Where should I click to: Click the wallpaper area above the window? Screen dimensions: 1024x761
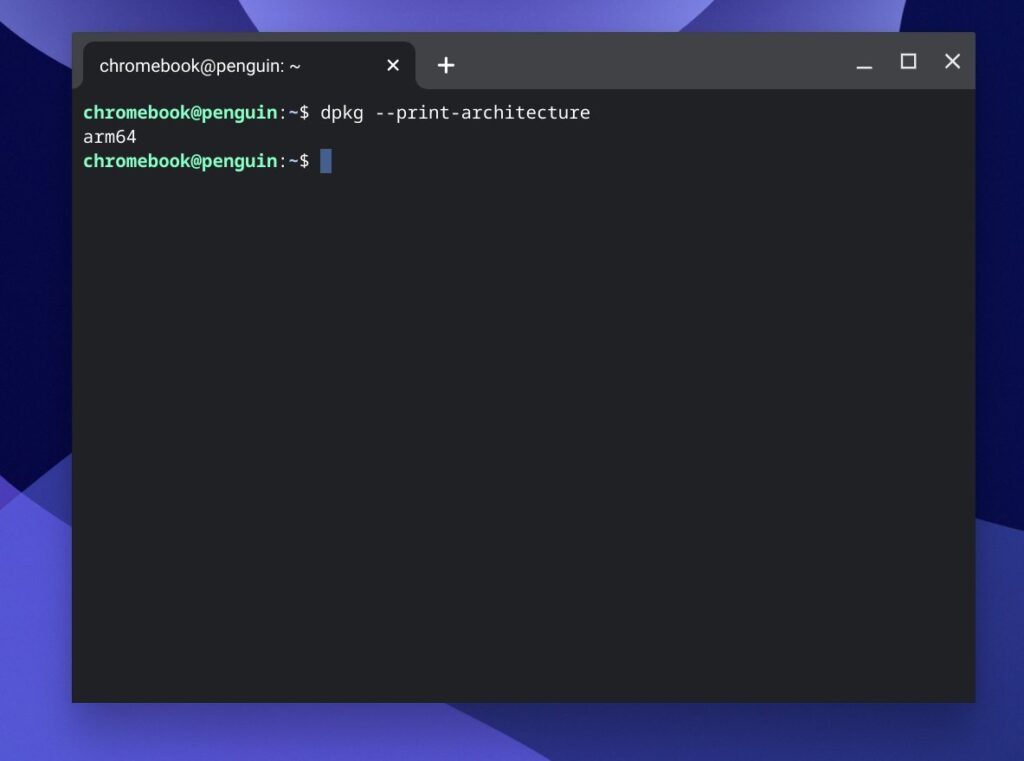512,15
